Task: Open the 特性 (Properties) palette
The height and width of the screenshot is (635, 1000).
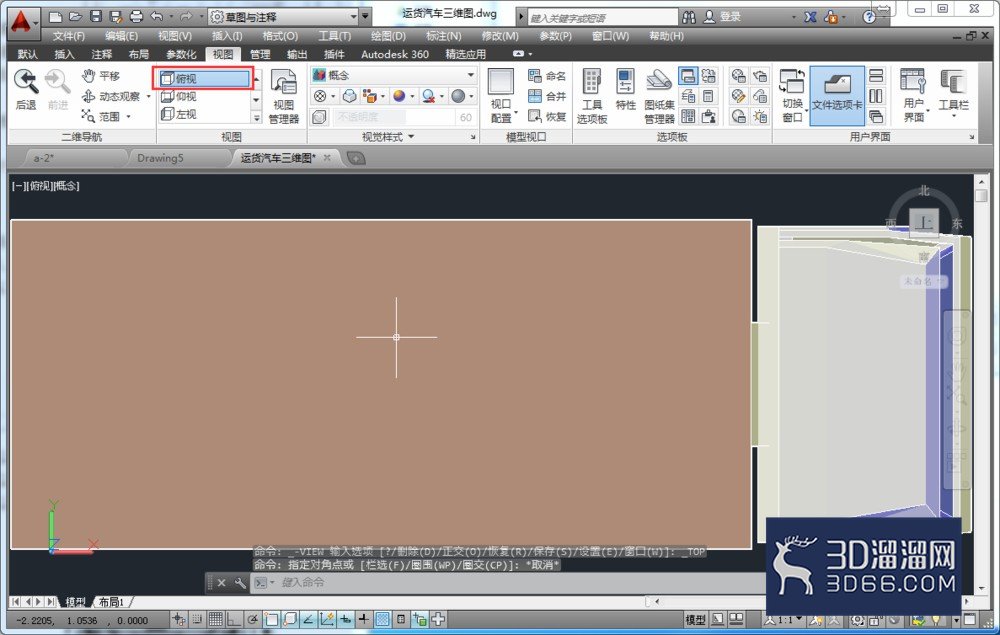Action: [625, 89]
